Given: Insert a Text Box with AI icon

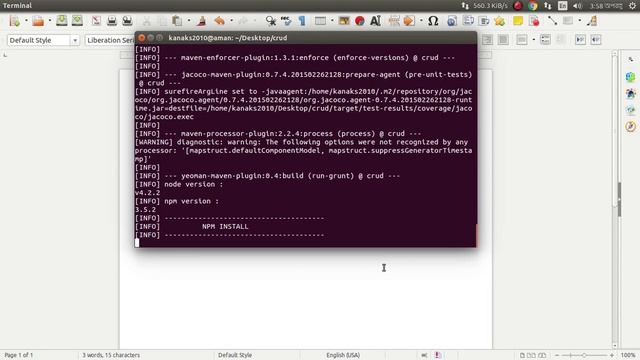Looking at the screenshot, I should (x=376, y=20).
